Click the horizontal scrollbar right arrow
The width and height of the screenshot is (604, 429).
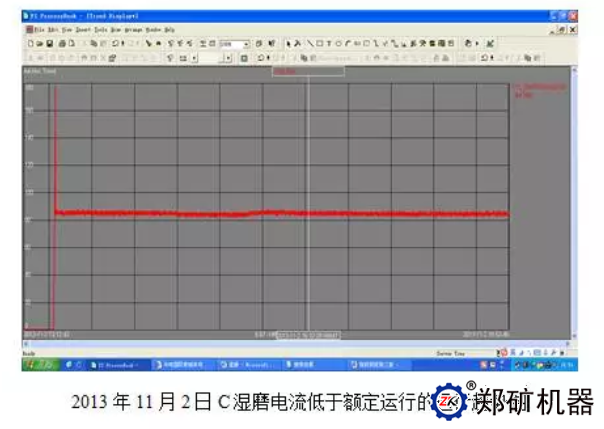[x=567, y=344]
